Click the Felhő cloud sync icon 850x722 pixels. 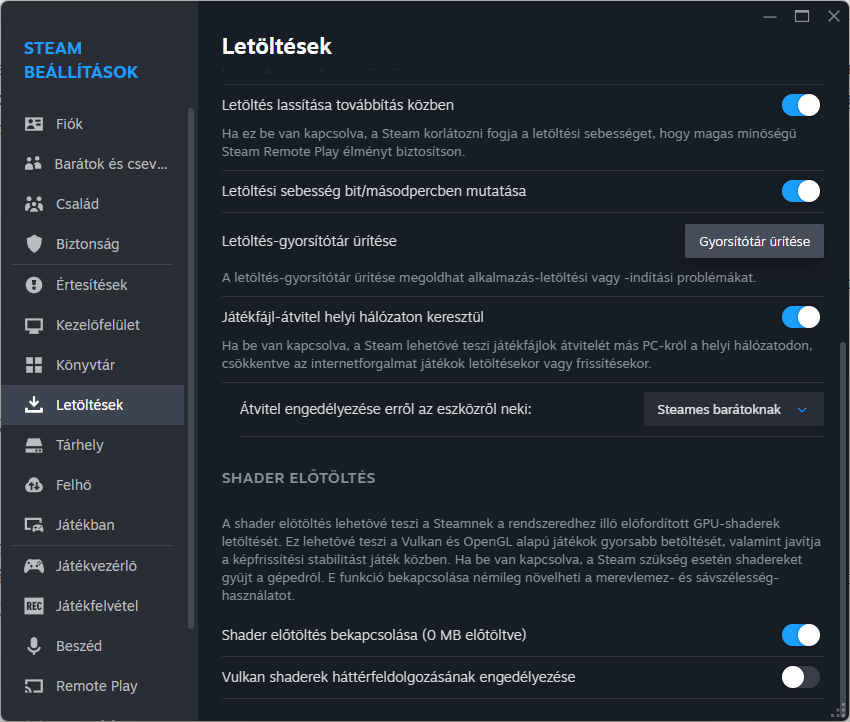pyautogui.click(x=34, y=485)
